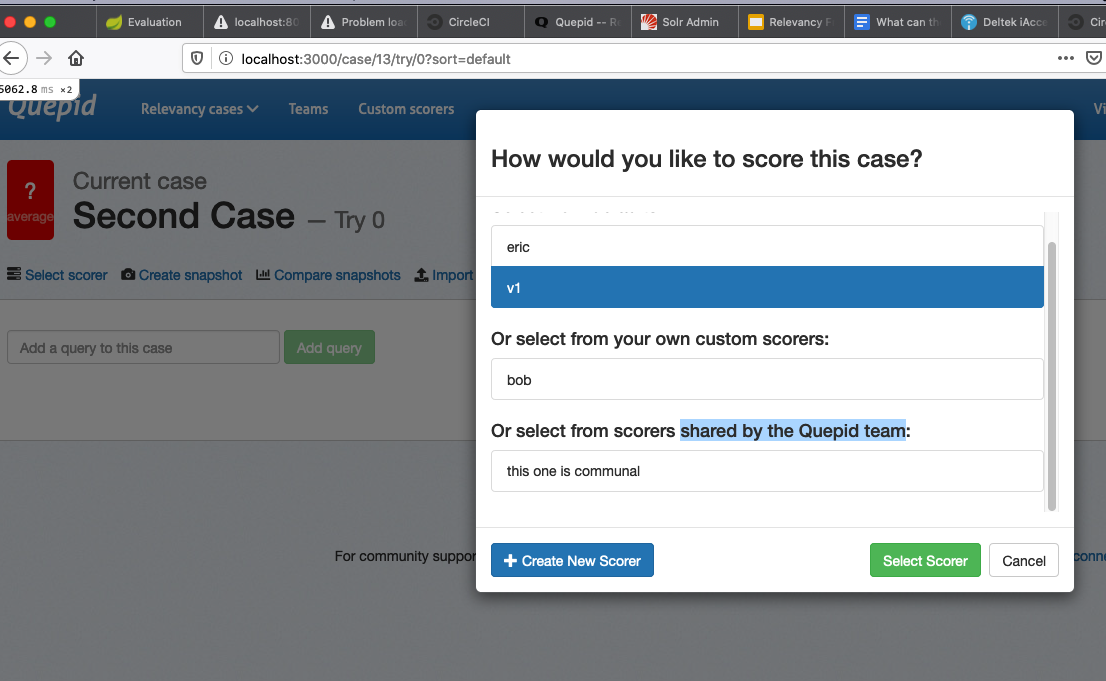Click the Create New Scorer button

tap(572, 560)
